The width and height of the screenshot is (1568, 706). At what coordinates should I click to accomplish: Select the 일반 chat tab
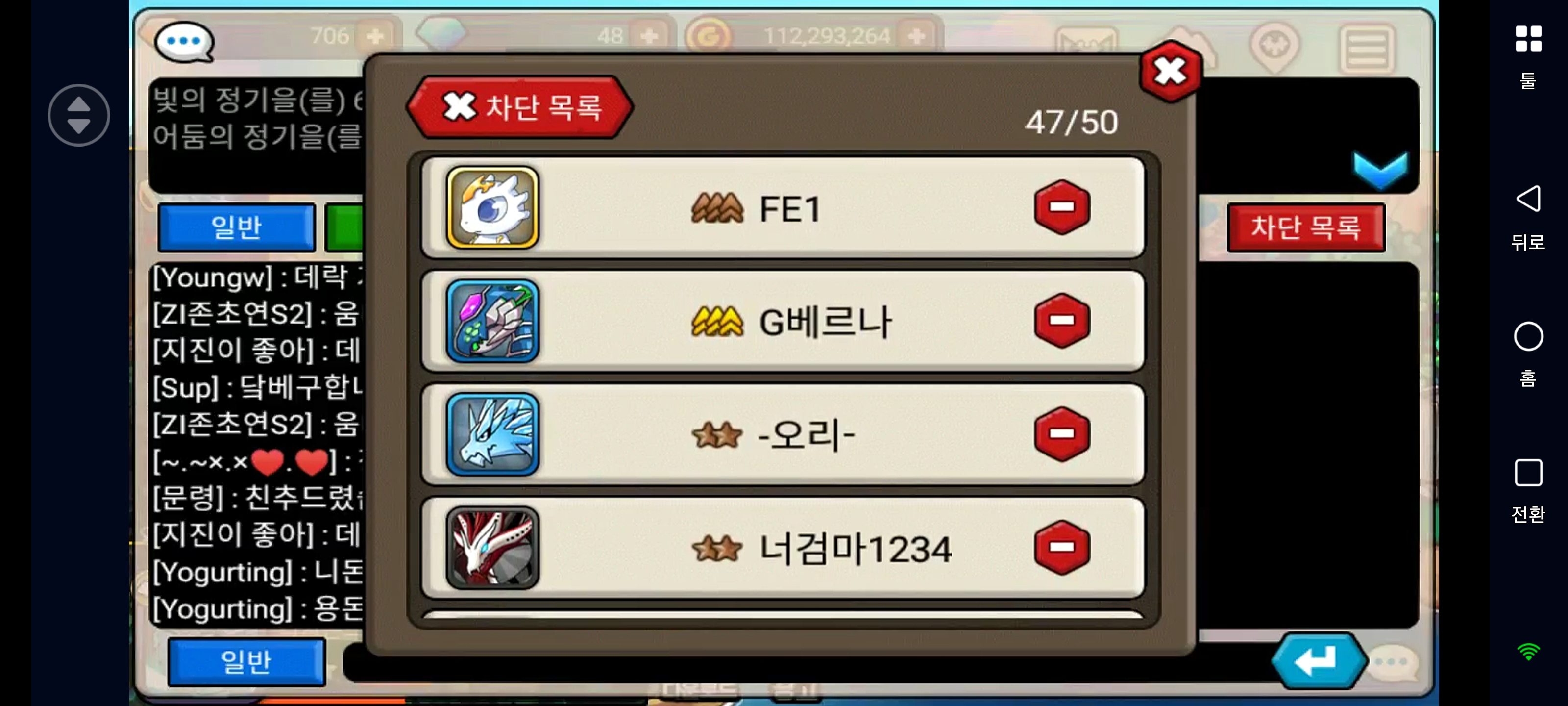(x=236, y=227)
